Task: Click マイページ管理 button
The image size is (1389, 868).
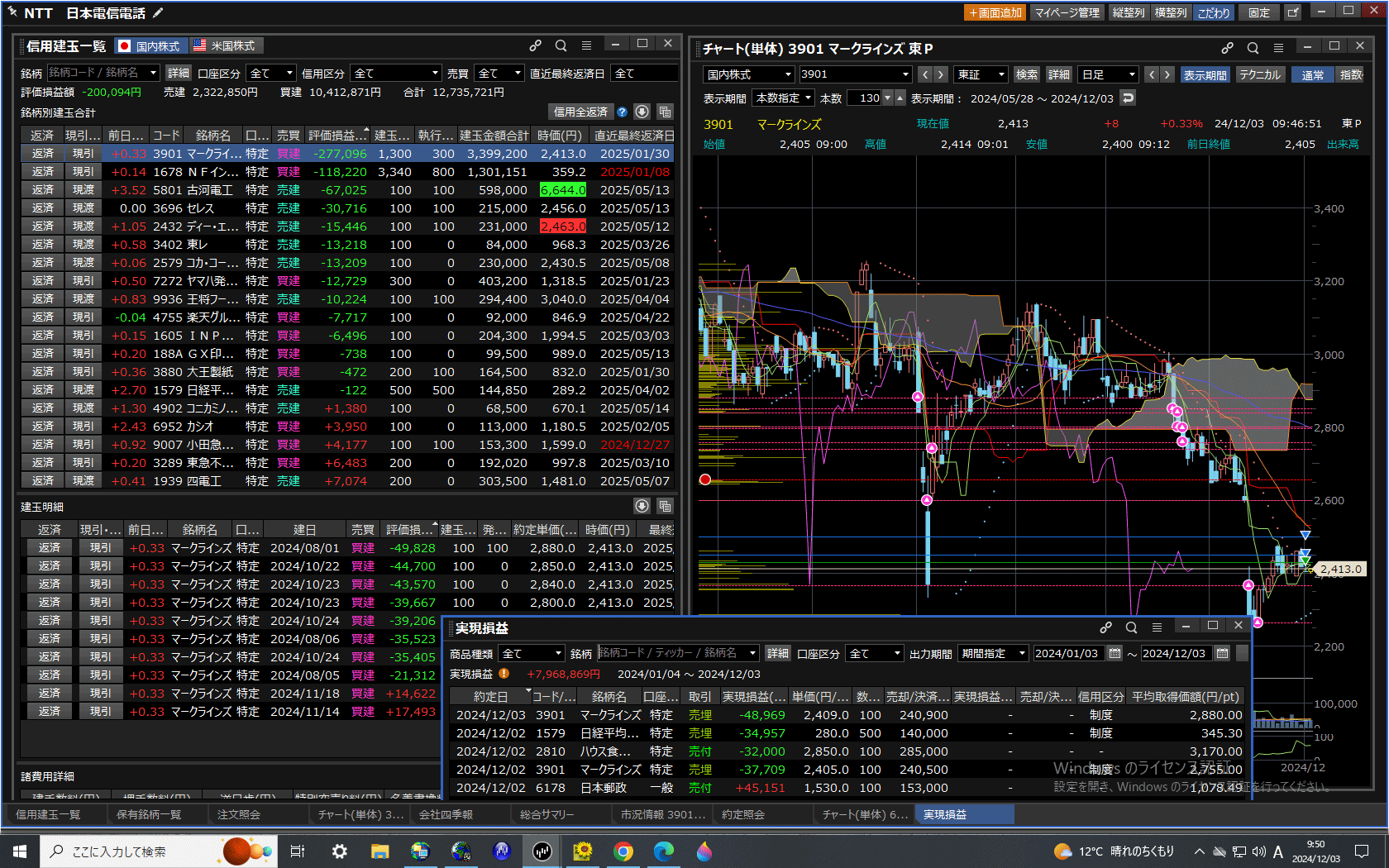Action: (1067, 12)
